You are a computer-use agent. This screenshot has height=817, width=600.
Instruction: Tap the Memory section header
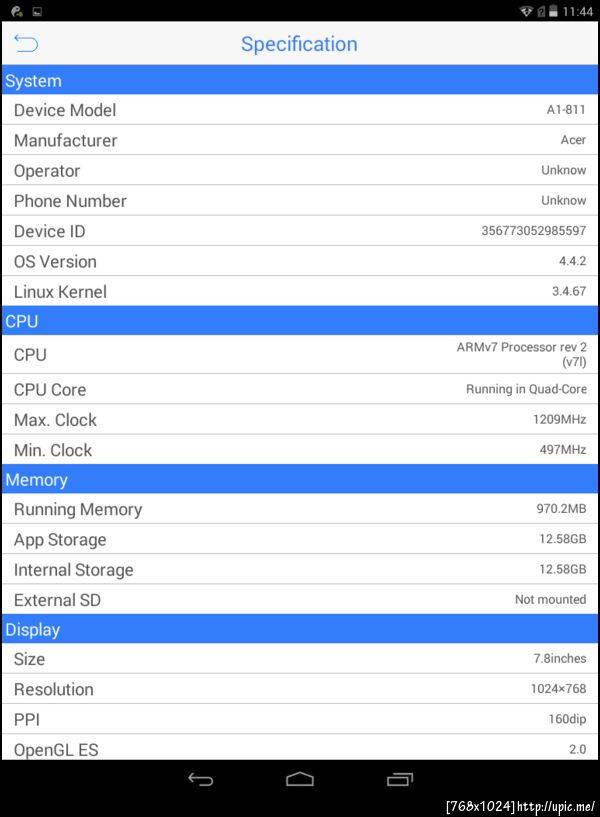pos(300,480)
